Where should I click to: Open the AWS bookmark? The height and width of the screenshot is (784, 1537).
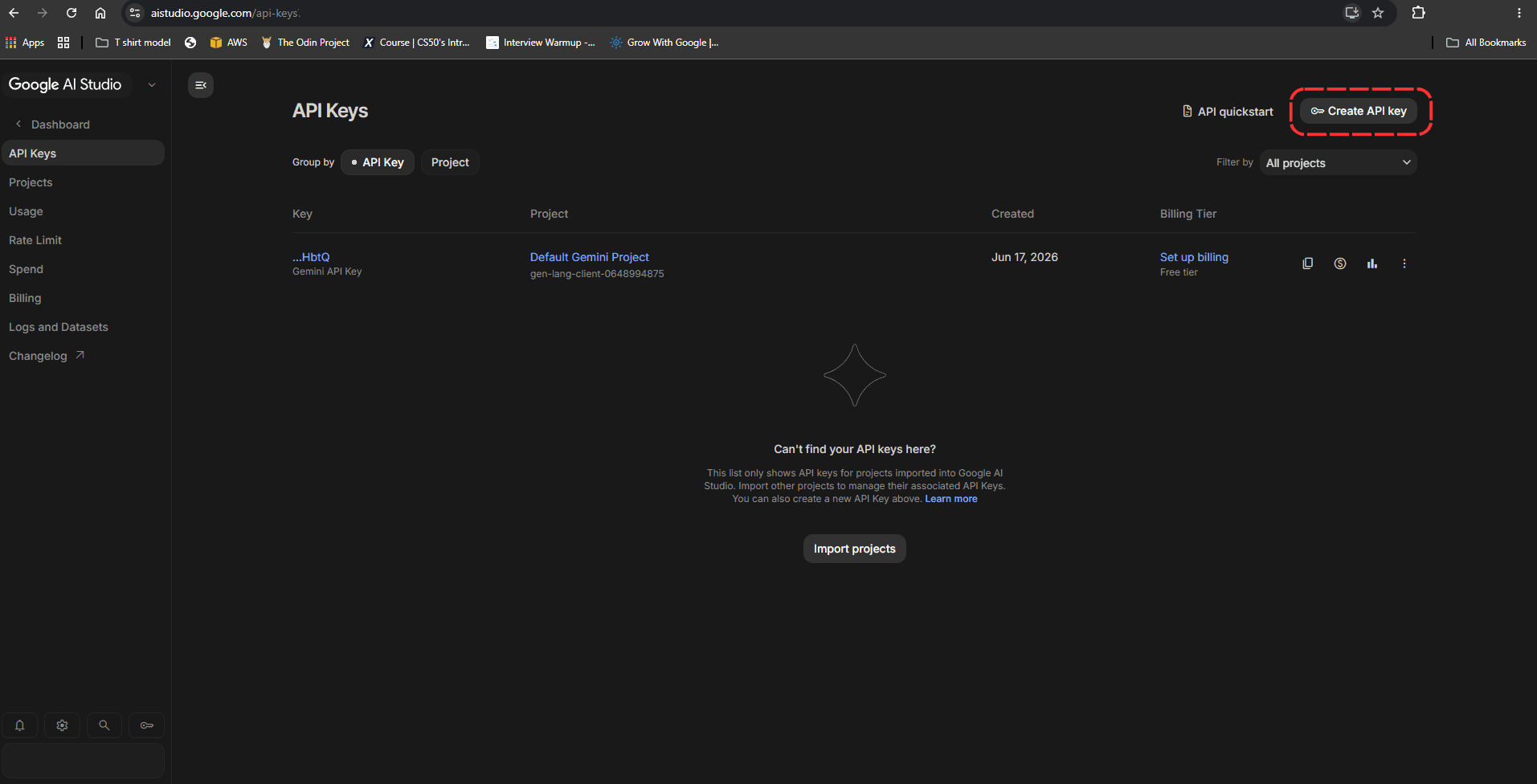coord(229,43)
